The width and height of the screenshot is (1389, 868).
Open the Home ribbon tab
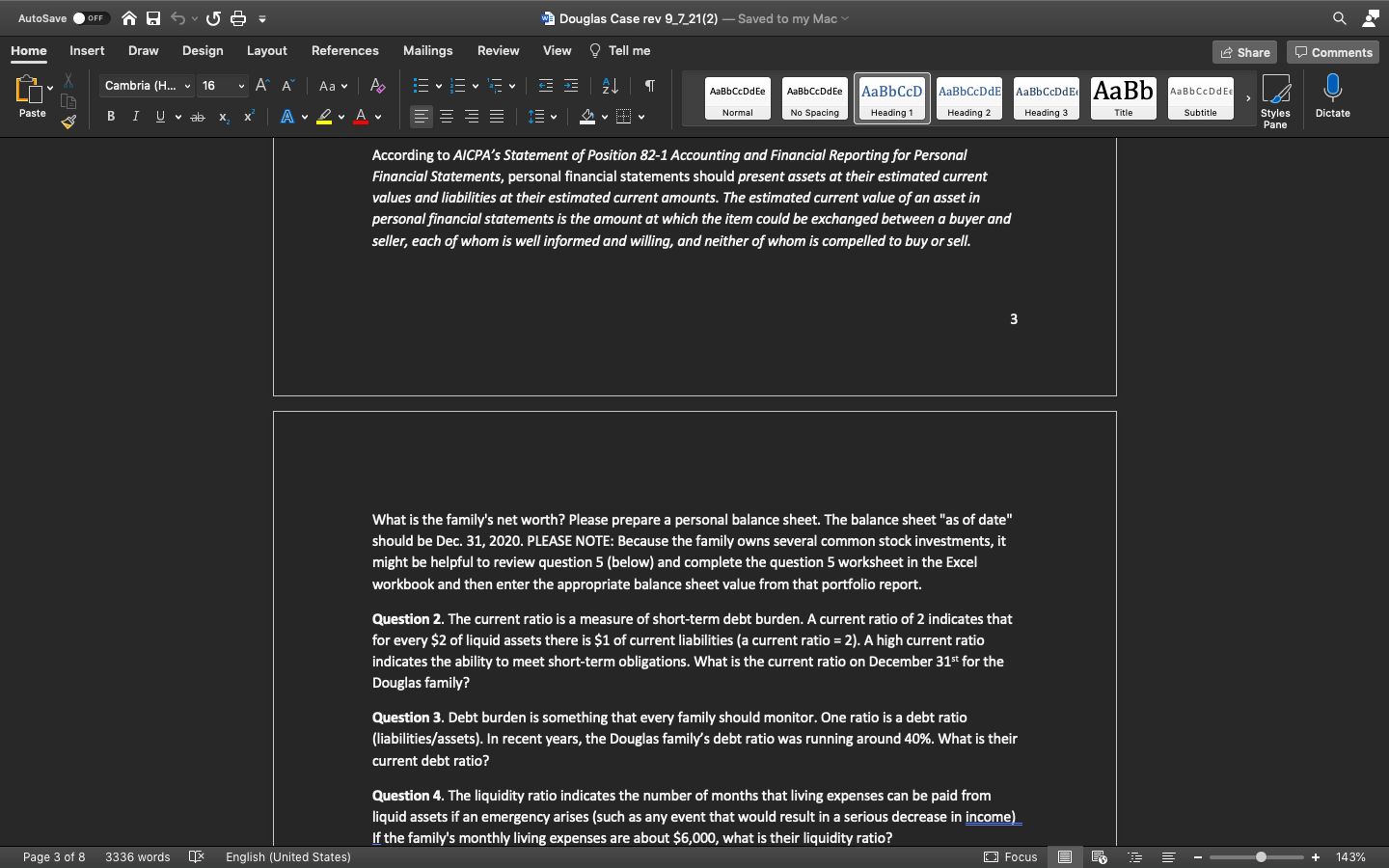pos(29,51)
